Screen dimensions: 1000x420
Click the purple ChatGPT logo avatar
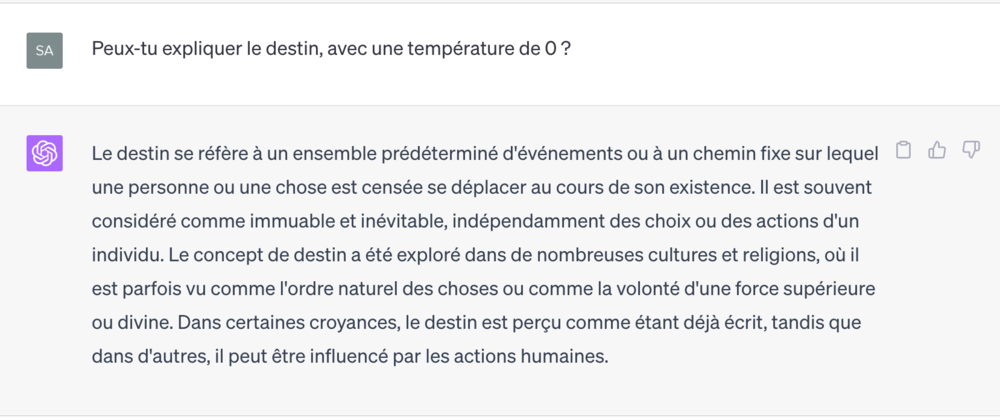point(45,153)
